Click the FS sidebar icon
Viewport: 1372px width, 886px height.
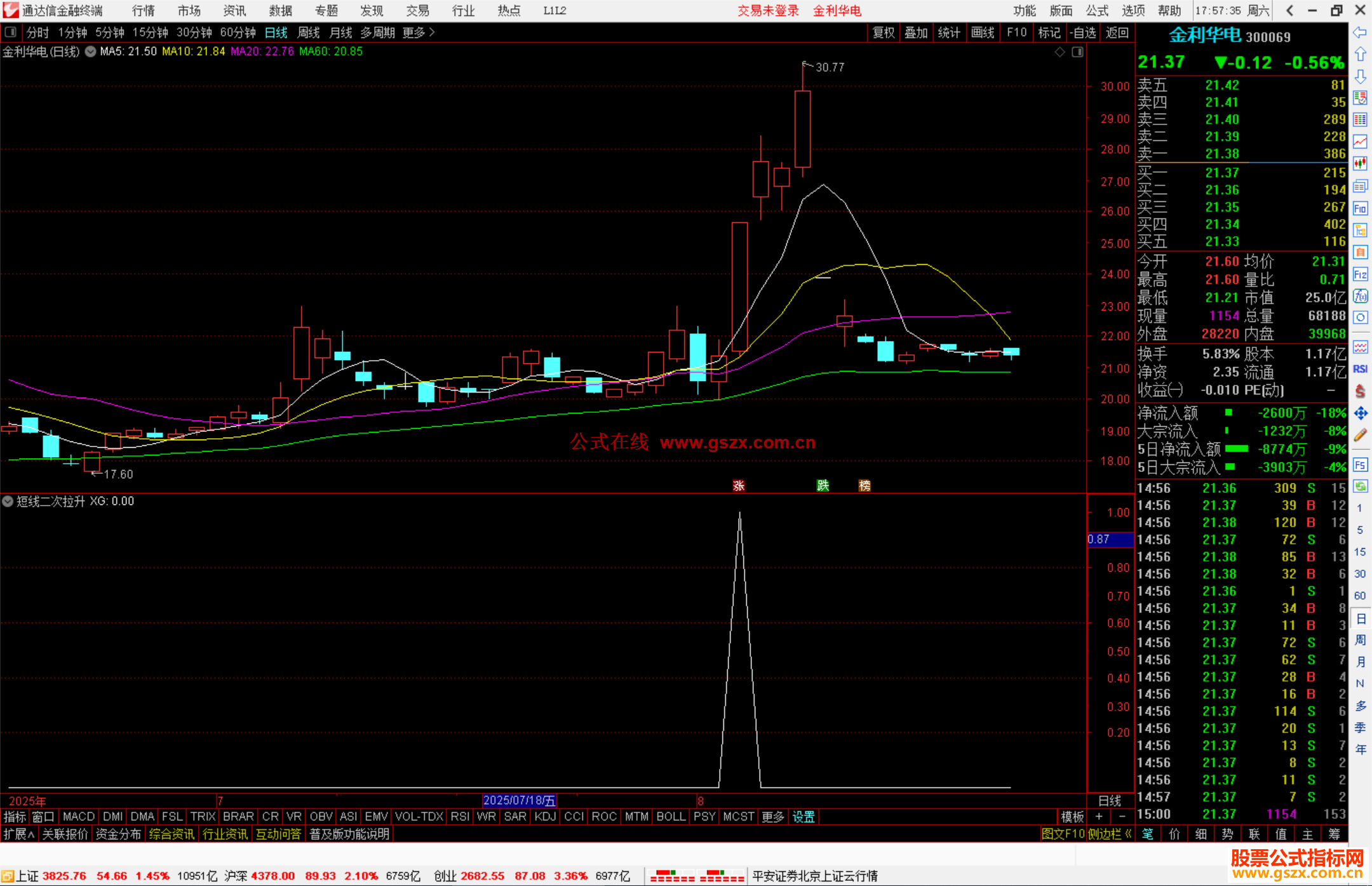1360,465
